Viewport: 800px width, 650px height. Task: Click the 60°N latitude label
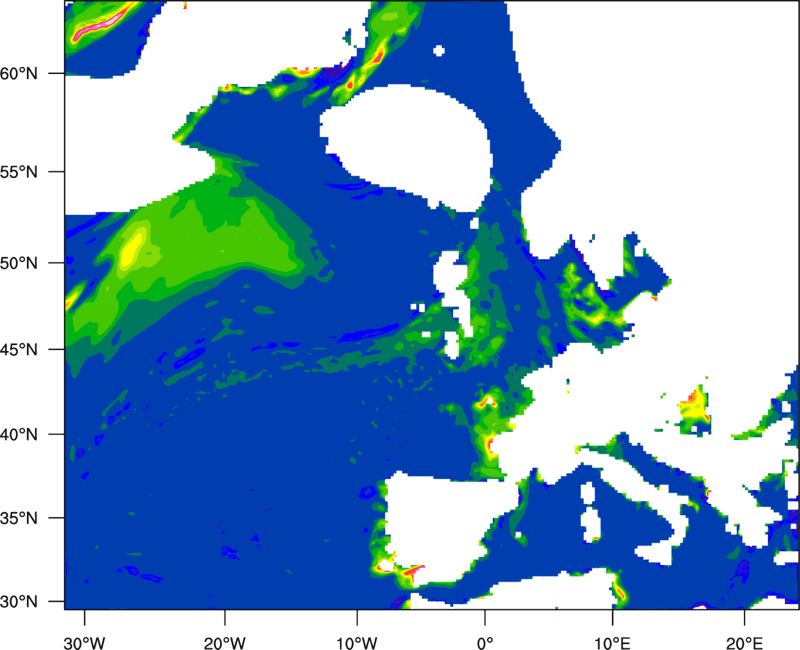pyautogui.click(x=19, y=73)
